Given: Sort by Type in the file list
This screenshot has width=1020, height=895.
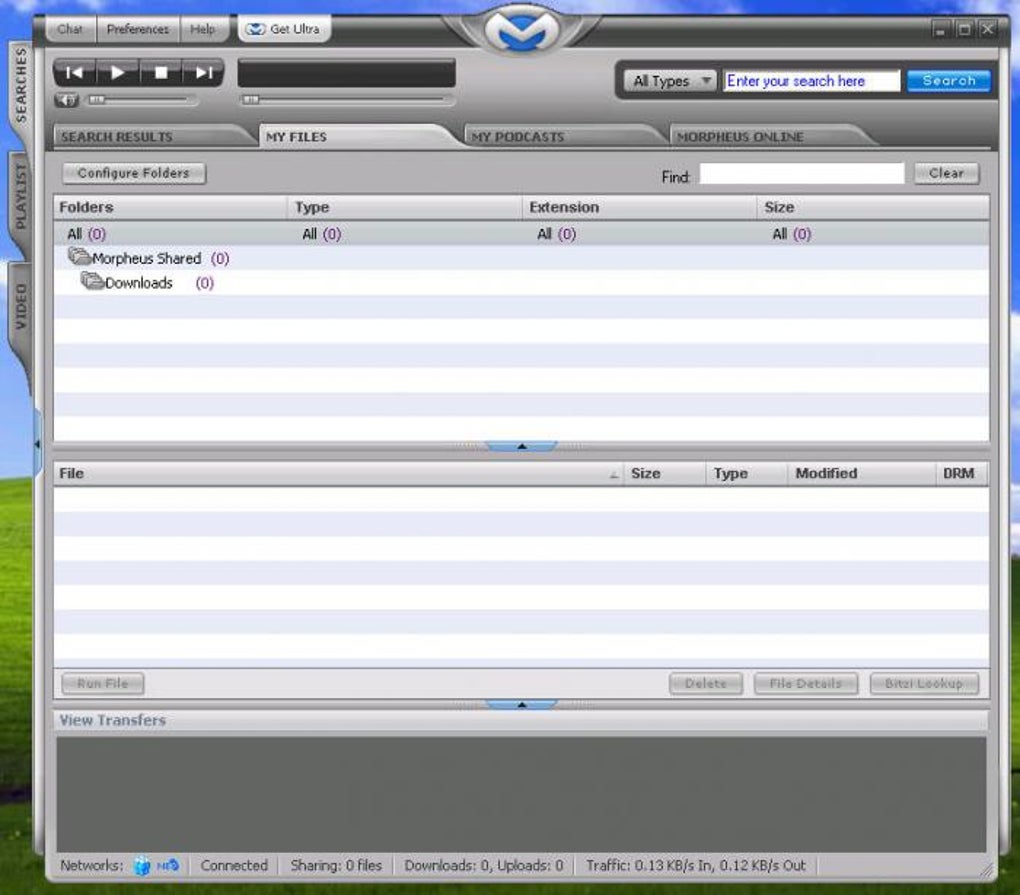Looking at the screenshot, I should (x=747, y=474).
